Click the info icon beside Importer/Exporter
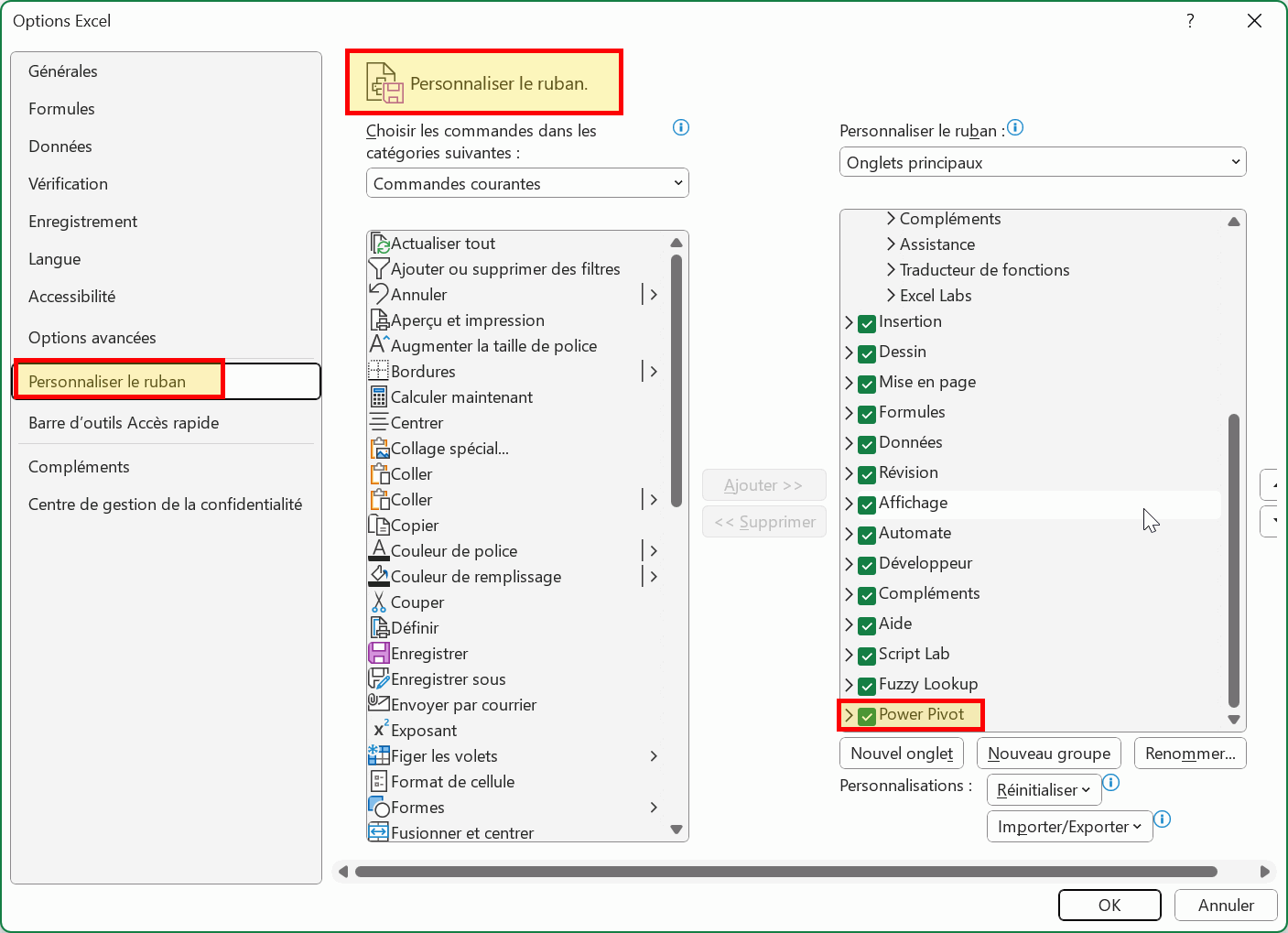The width and height of the screenshot is (1288, 933). (1163, 819)
